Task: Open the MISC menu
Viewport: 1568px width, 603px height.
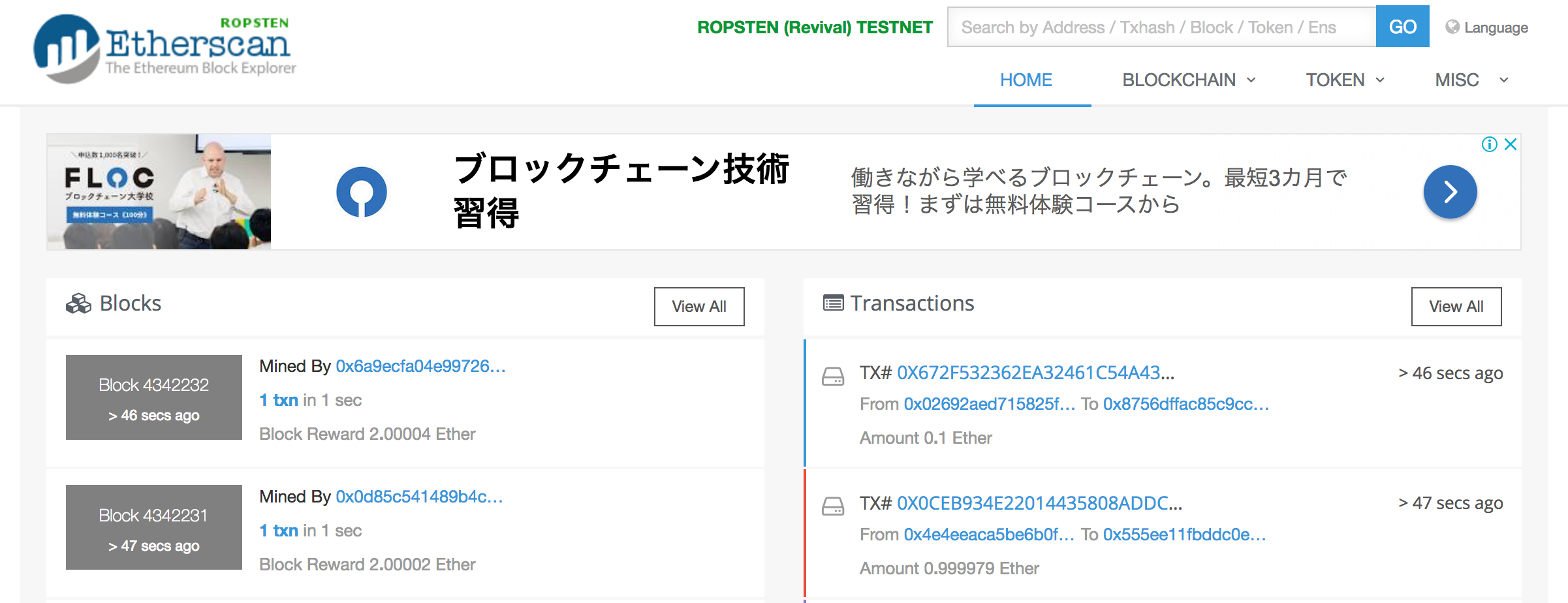Action: coord(1456,80)
